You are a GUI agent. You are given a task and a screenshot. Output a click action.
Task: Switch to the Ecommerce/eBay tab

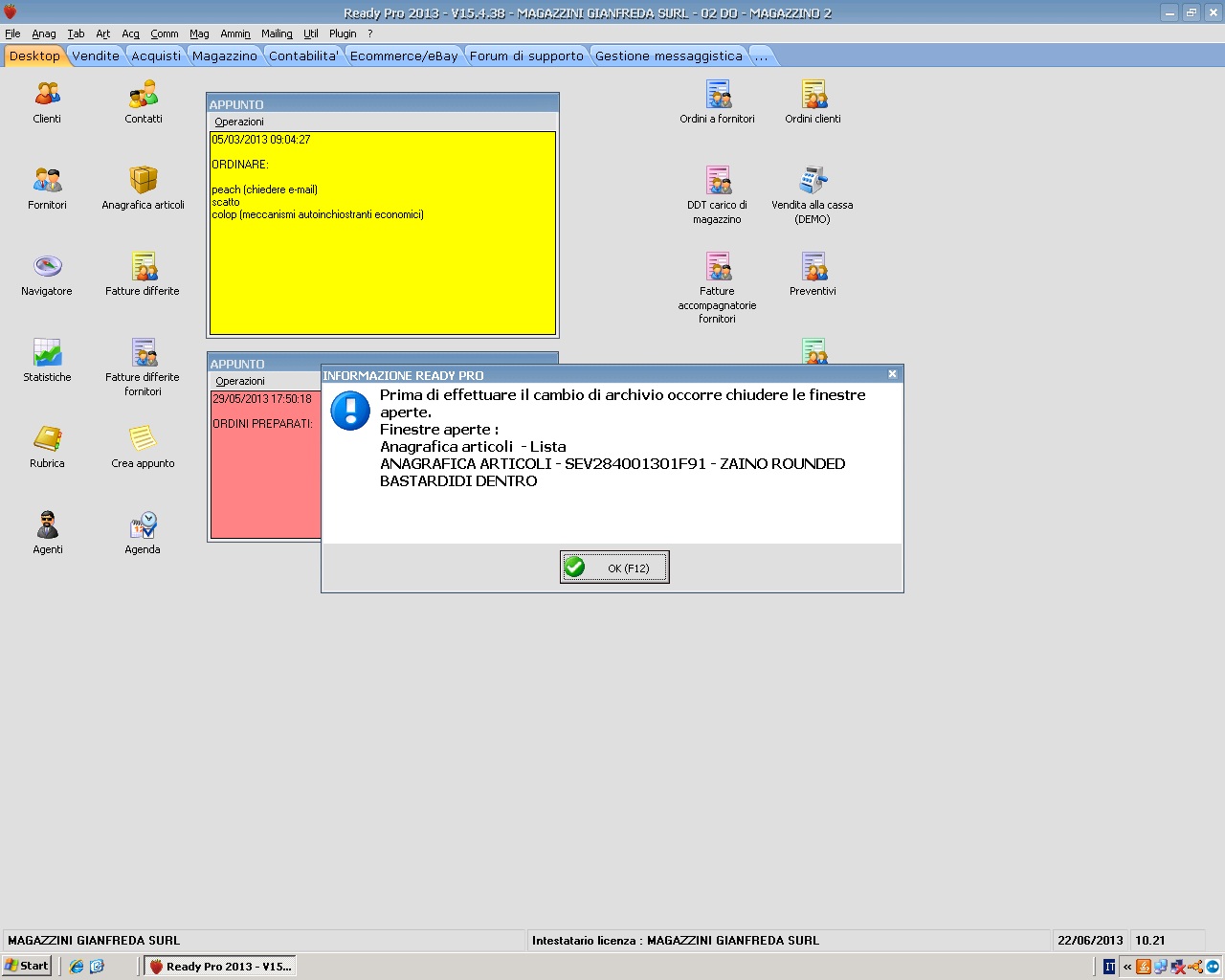coord(404,56)
